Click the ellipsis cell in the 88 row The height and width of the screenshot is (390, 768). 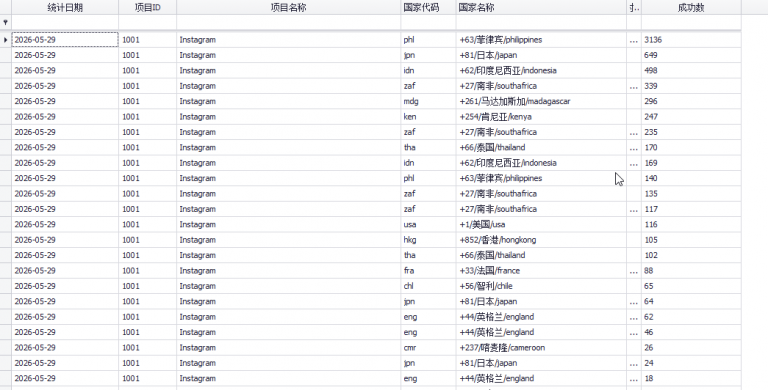coord(634,270)
